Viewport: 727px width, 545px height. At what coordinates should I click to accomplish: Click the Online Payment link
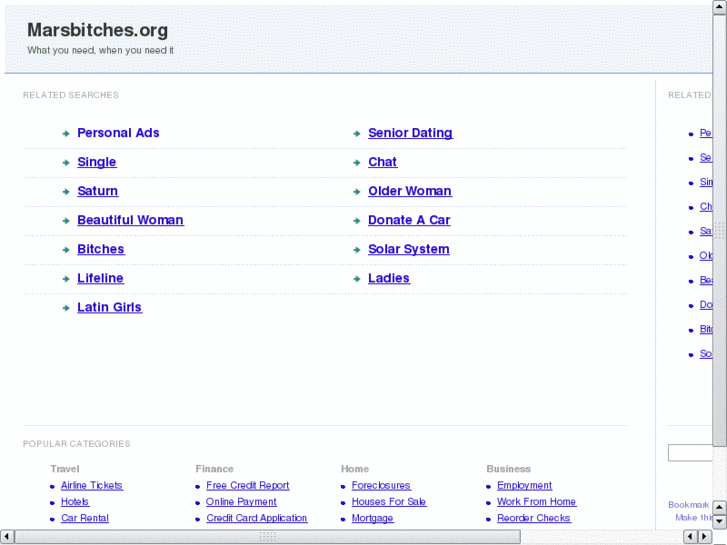point(241,502)
